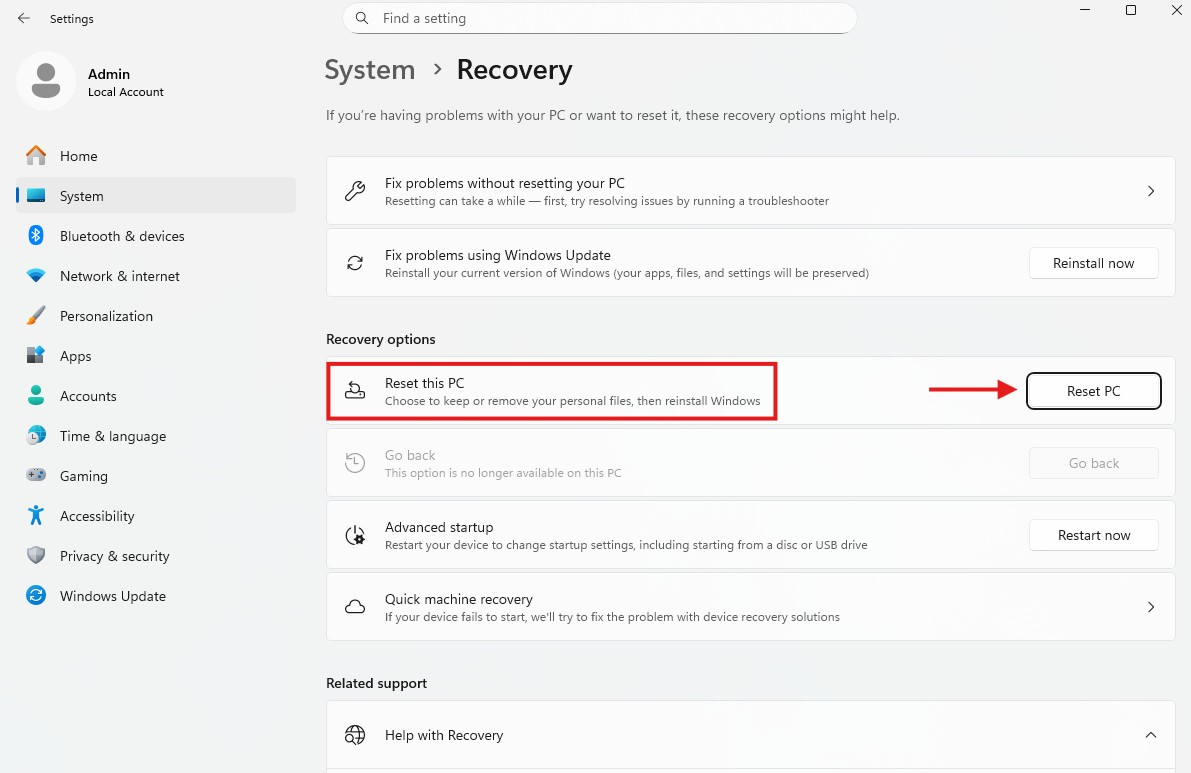Collapse the Help with Recovery section

point(1151,735)
